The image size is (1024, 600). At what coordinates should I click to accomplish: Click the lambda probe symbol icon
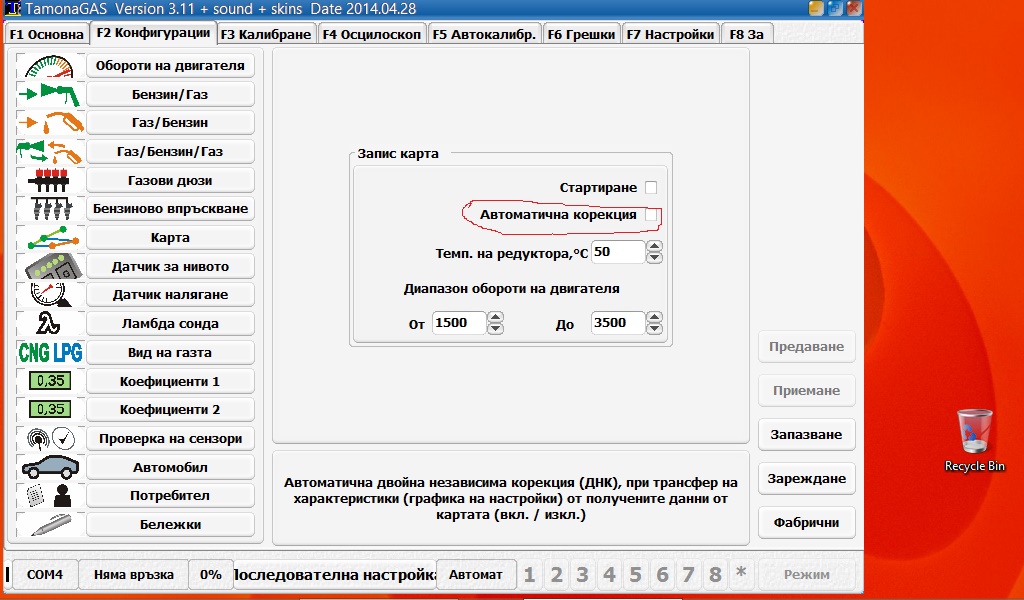(49, 324)
